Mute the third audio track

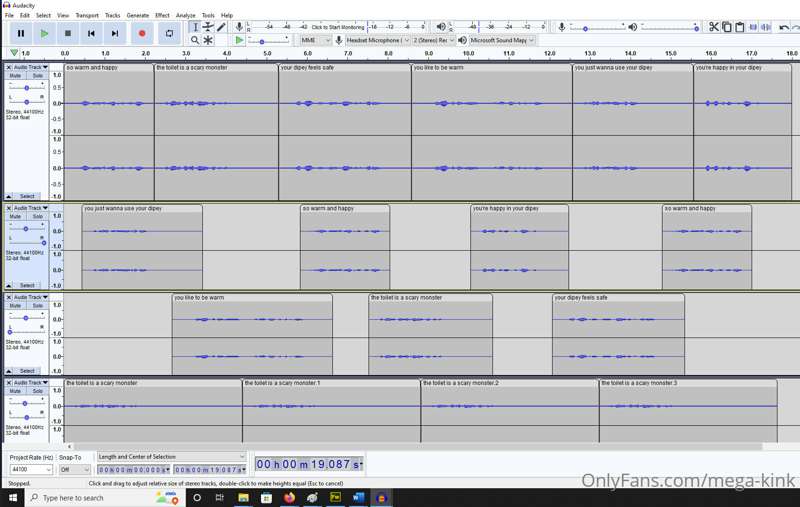(x=15, y=306)
